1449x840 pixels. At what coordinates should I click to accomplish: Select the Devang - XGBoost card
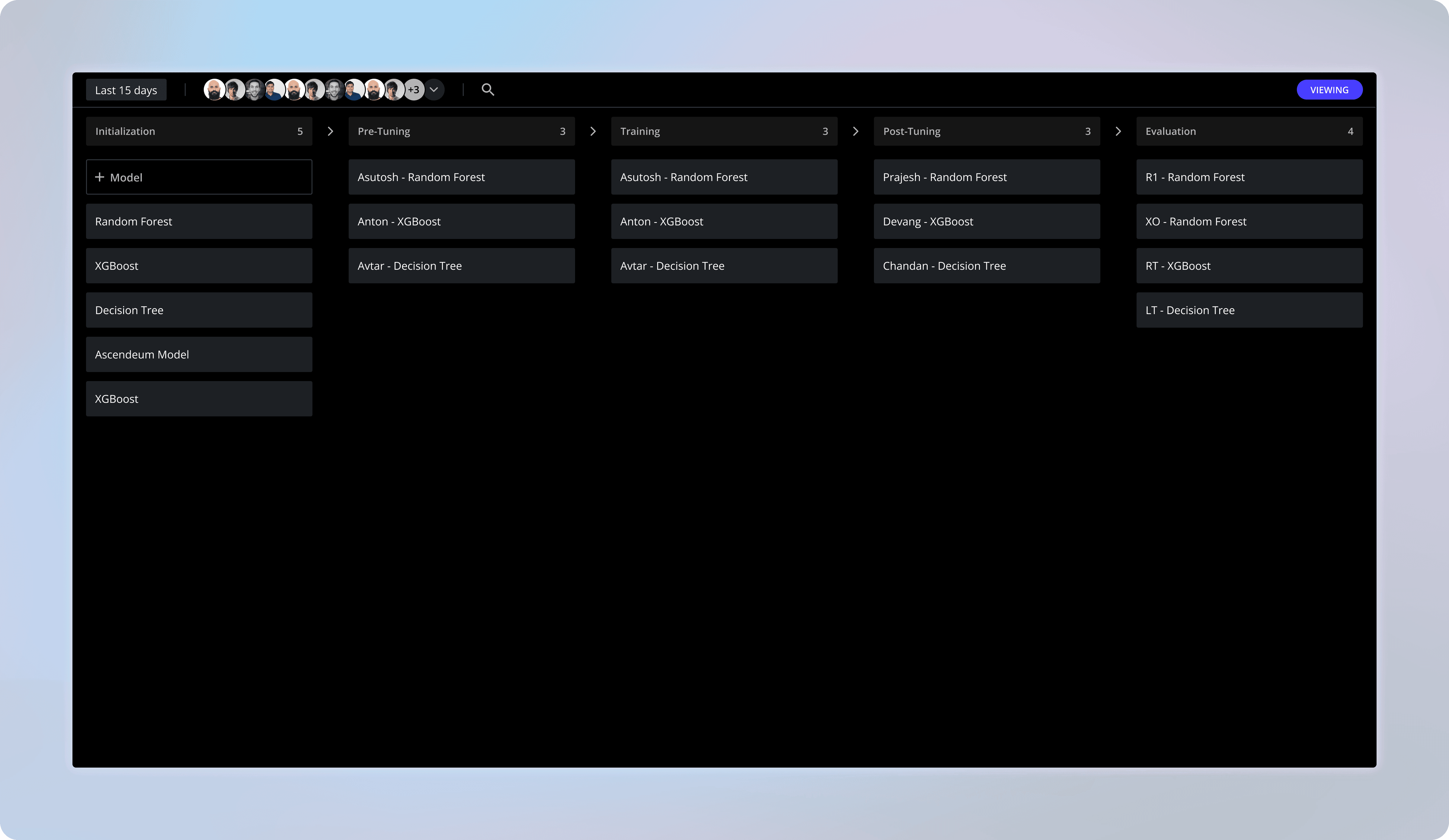986,221
